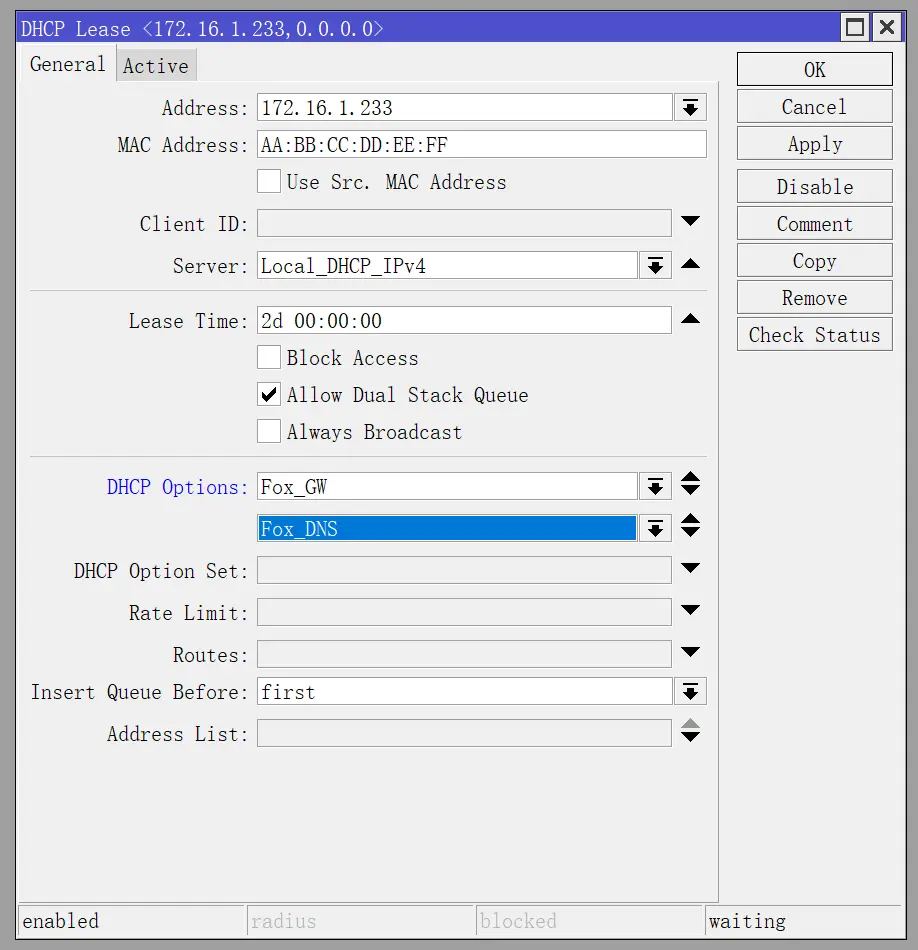Expand the Routes field
Viewport: 918px width, 950px height.
(690, 652)
